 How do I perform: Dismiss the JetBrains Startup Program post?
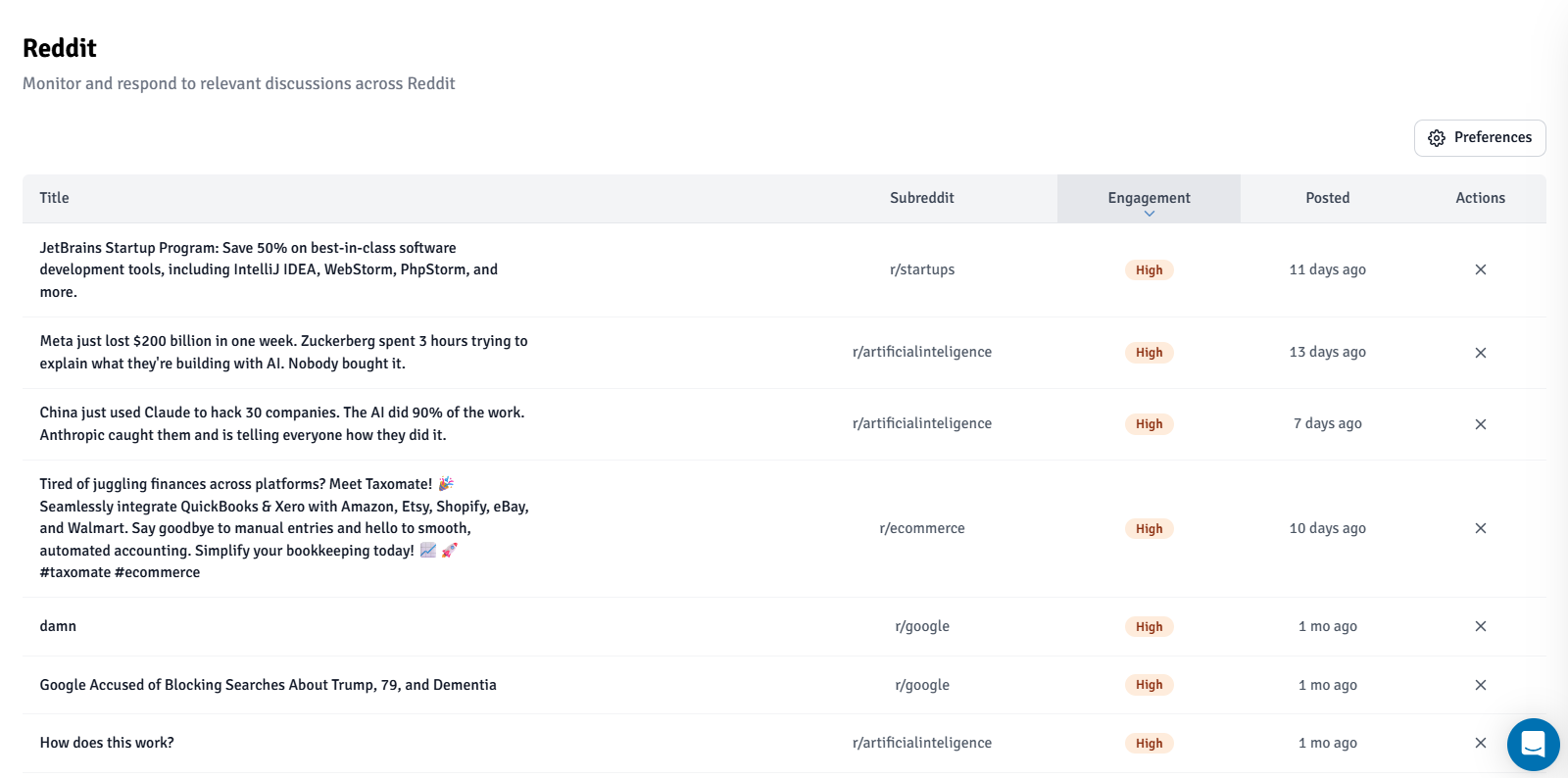(x=1480, y=269)
